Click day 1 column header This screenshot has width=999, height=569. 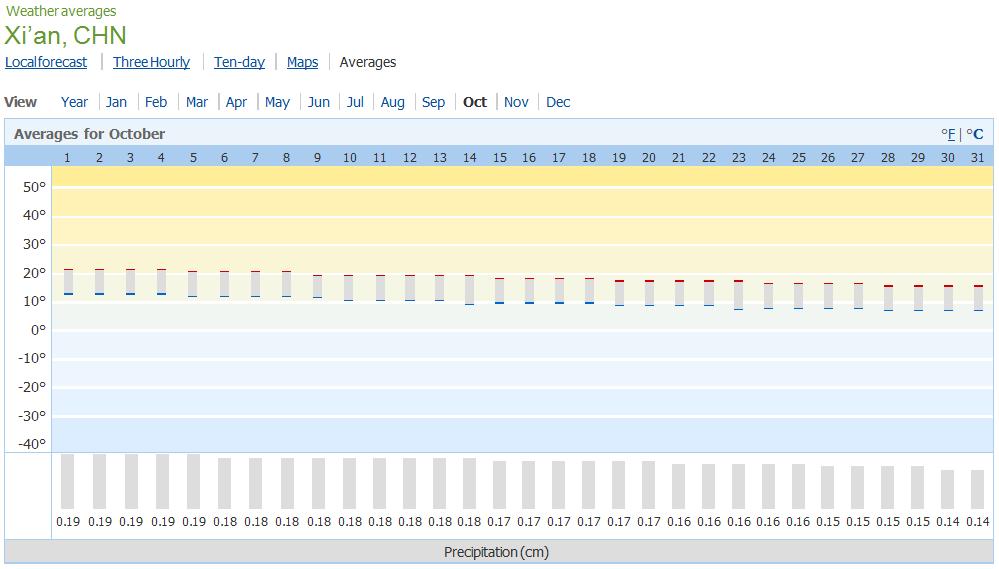68,157
